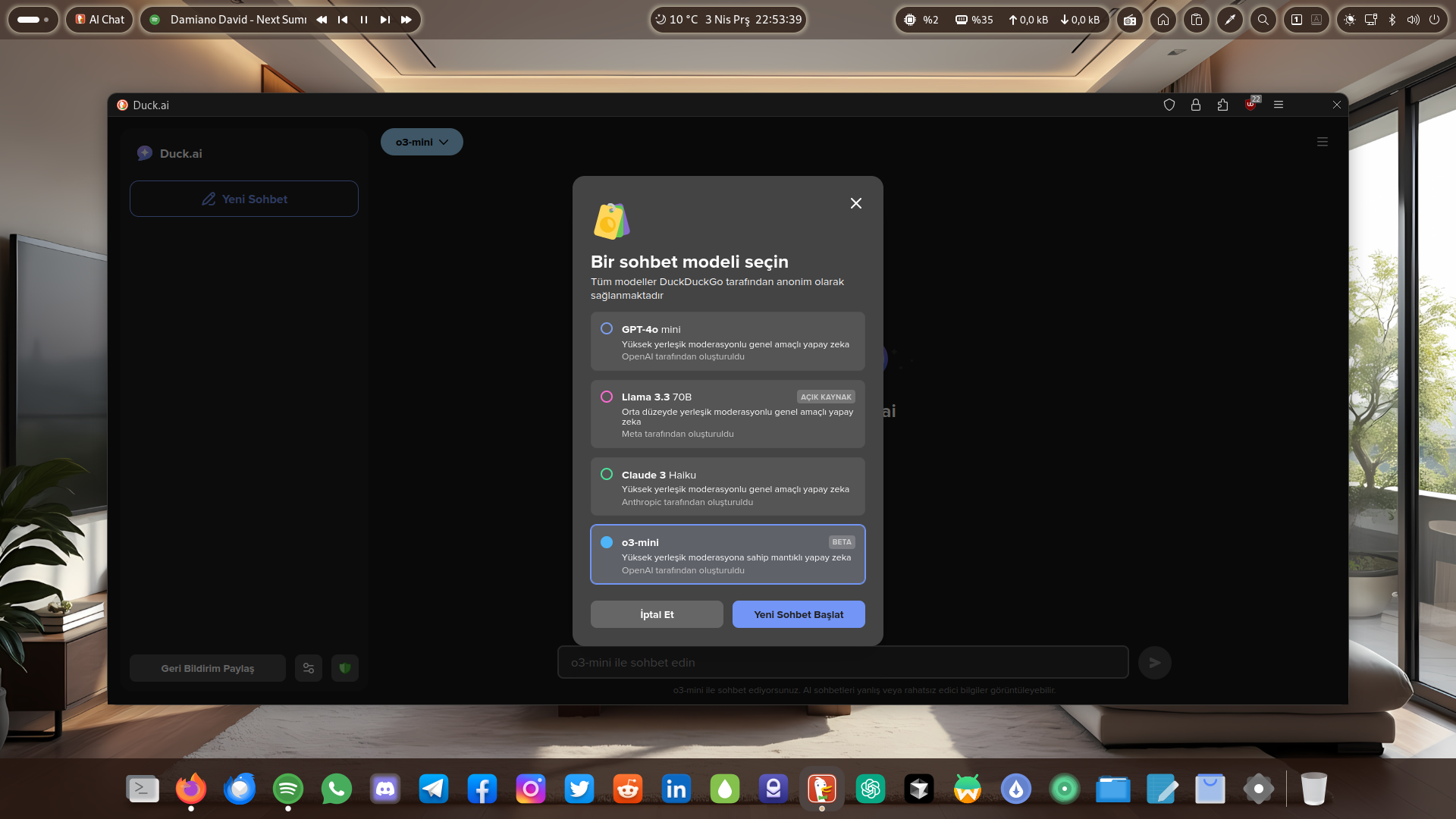The height and width of the screenshot is (819, 1456).
Task: Click the weather and clock widget
Action: pos(728,20)
